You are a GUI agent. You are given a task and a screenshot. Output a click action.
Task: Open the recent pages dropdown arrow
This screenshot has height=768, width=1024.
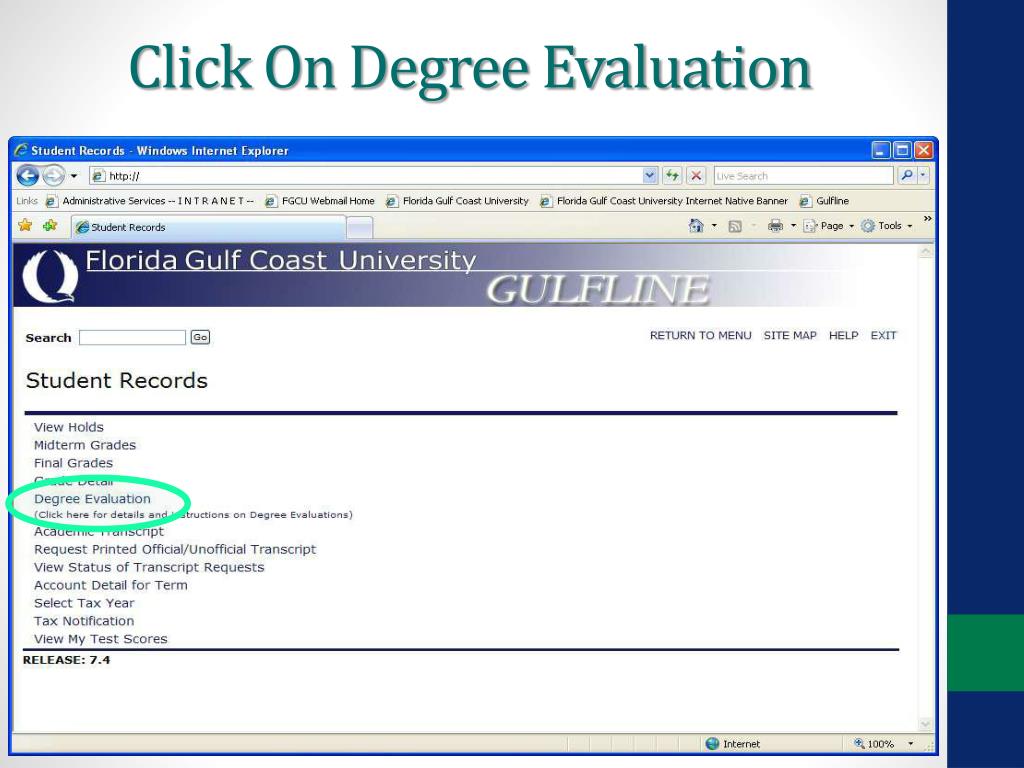[74, 176]
